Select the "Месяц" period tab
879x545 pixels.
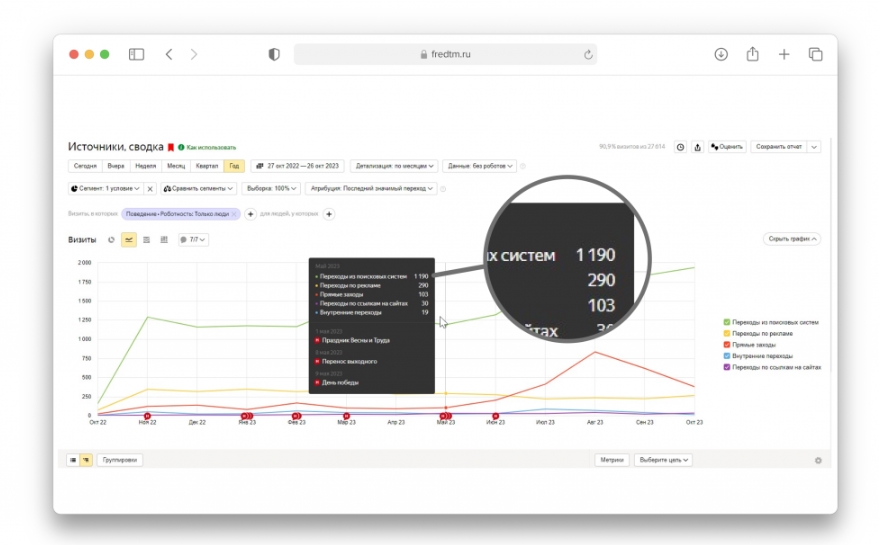point(176,166)
